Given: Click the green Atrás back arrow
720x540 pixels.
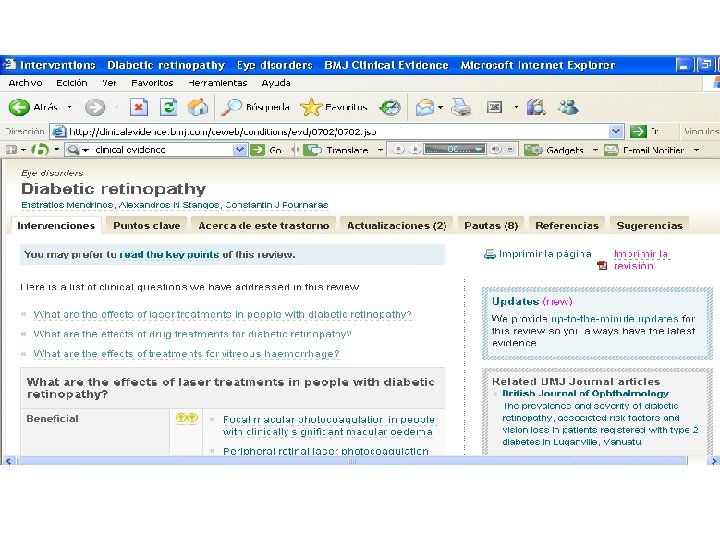Looking at the screenshot, I should click(19, 107).
